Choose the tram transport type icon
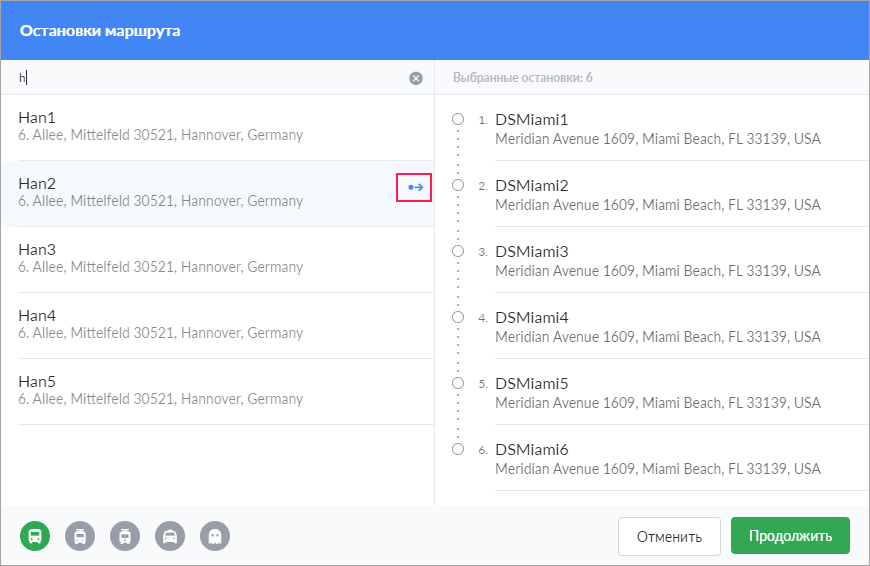This screenshot has width=870, height=566. pos(125,536)
